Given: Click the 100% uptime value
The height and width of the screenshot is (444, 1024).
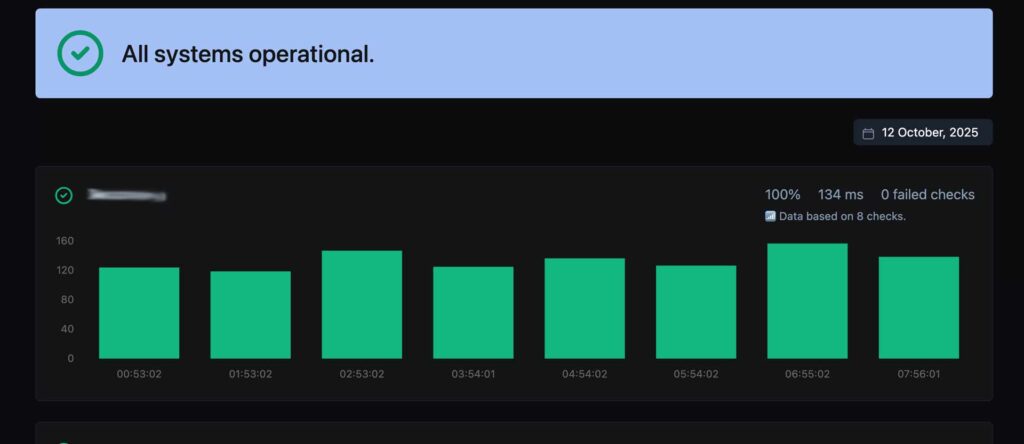Looking at the screenshot, I should (x=782, y=195).
